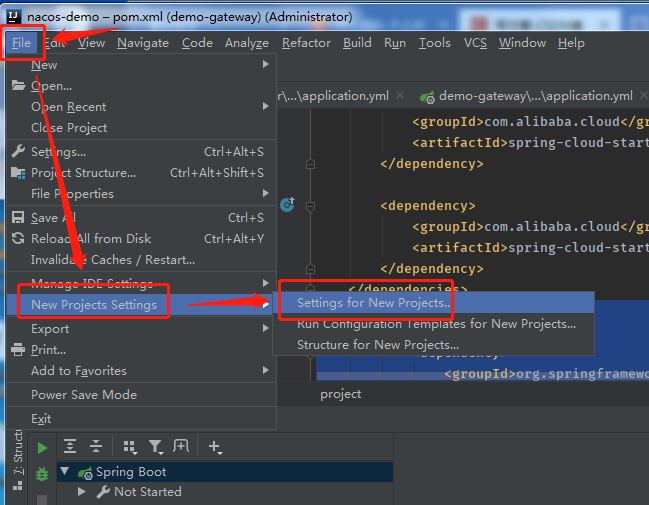Choose Invalidate Caches / Restart...
This screenshot has width=649, height=505.
[x=142, y=260]
